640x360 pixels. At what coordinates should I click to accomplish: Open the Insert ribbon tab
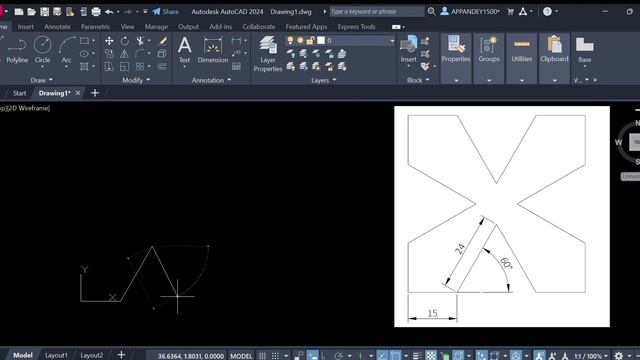pyautogui.click(x=26, y=27)
